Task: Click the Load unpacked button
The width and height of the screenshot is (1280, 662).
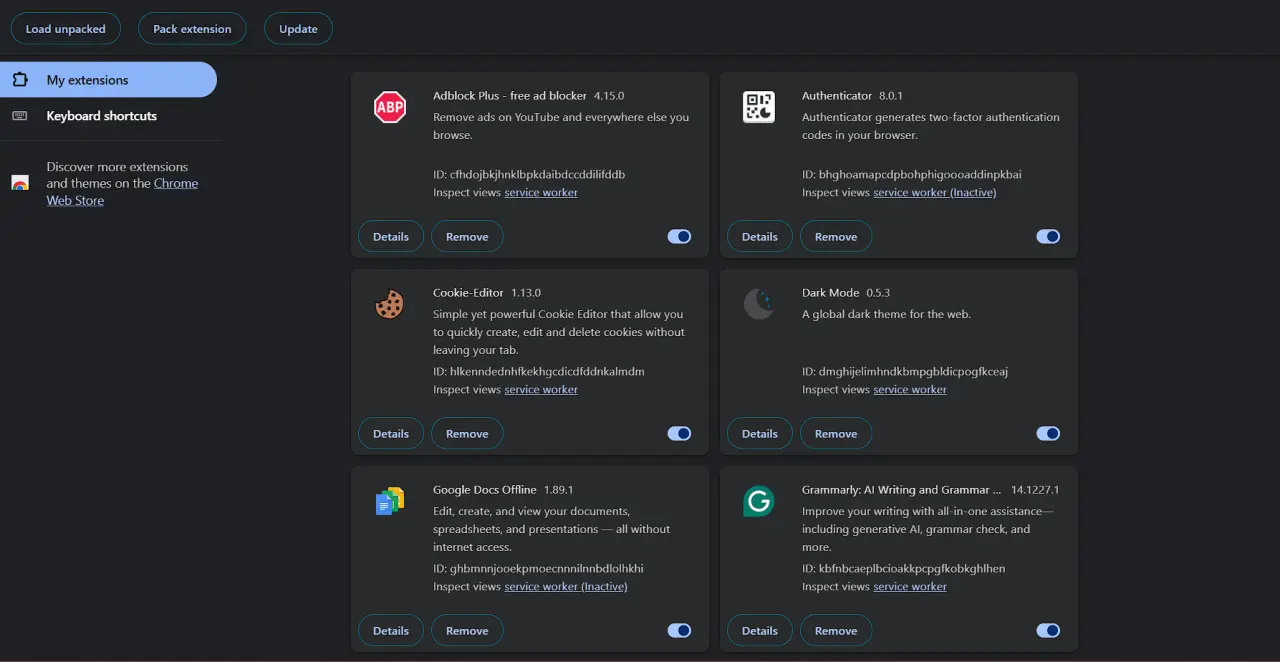Action: click(x=65, y=29)
